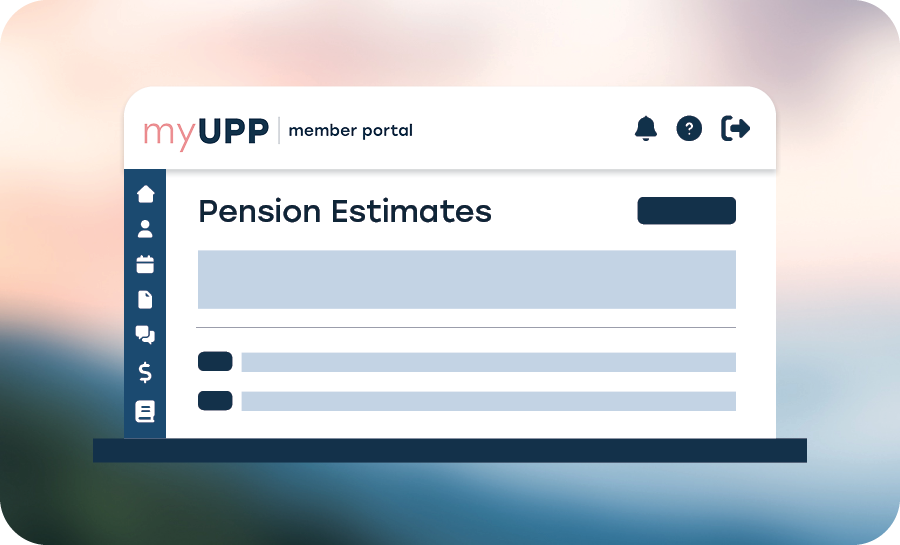Select the second light blue row bar
Screen dimensions: 900x545
[488, 401]
